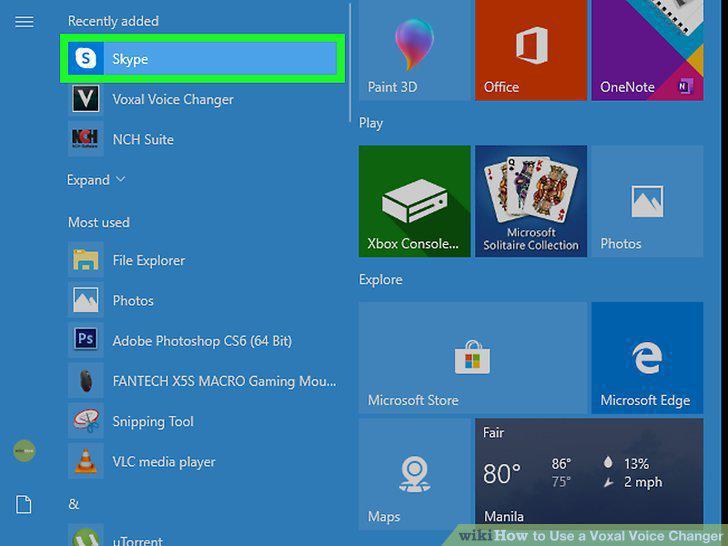Click the Explore group header
Image resolution: width=728 pixels, height=546 pixels.
(x=380, y=280)
